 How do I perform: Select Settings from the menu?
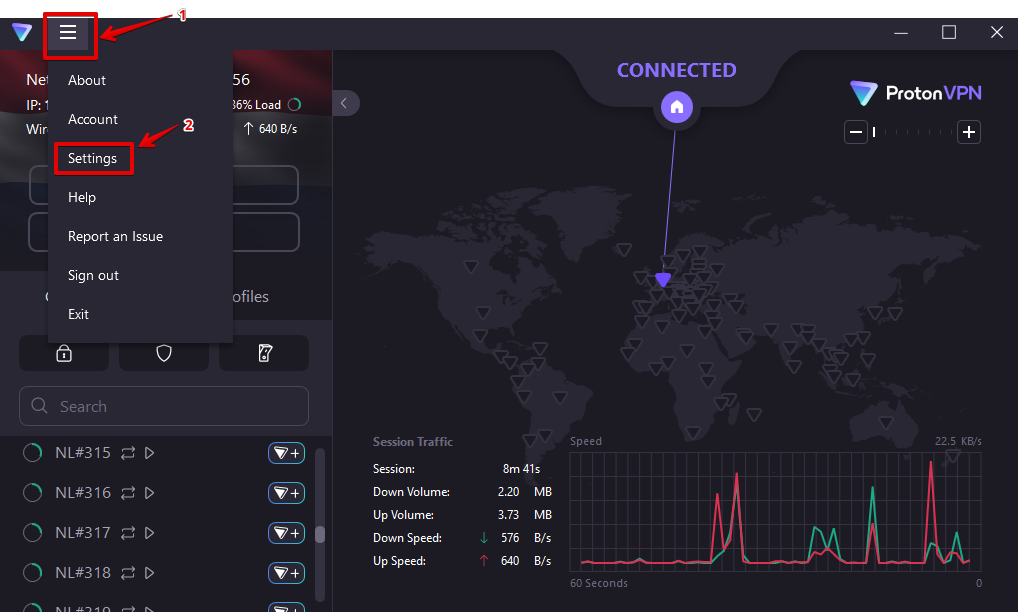tap(92, 158)
